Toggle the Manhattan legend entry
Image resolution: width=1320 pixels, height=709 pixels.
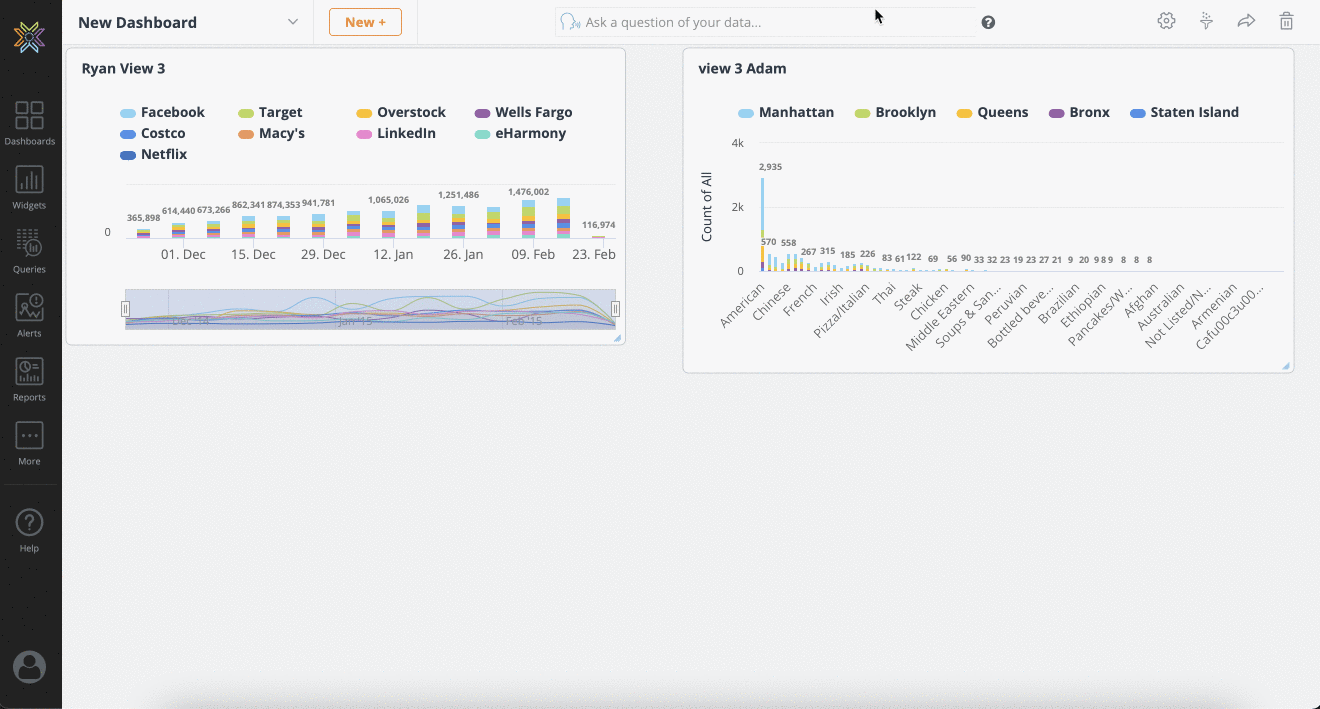(786, 113)
